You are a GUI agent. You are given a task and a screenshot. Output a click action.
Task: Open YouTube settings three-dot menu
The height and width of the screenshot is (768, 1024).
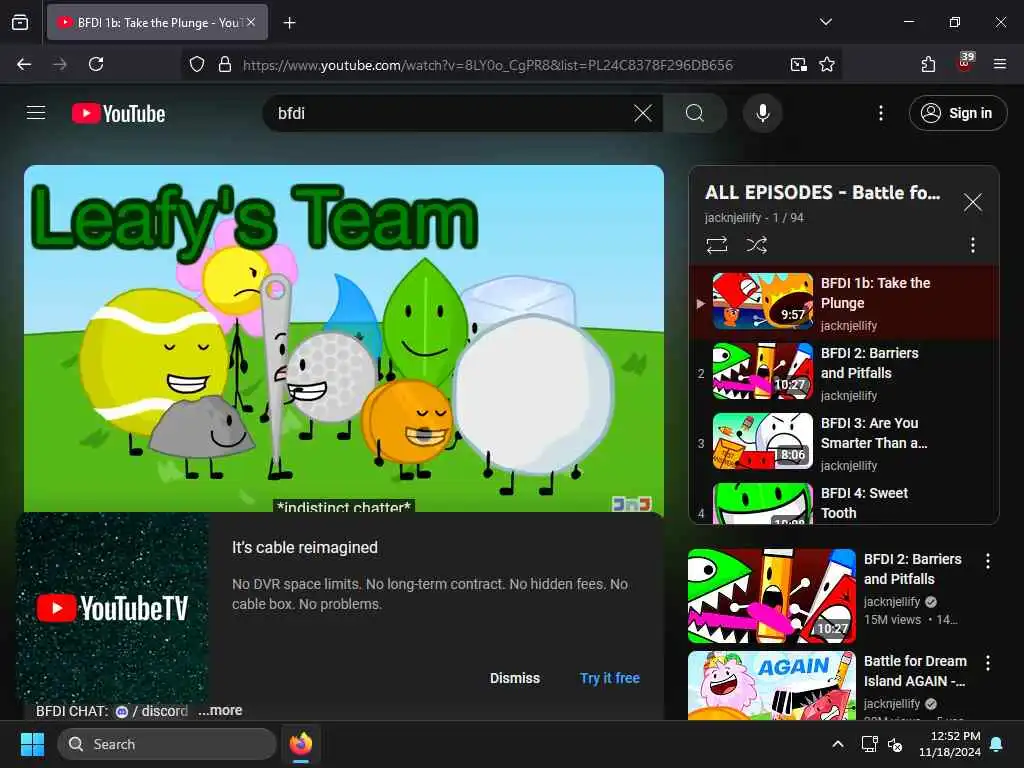pos(880,113)
